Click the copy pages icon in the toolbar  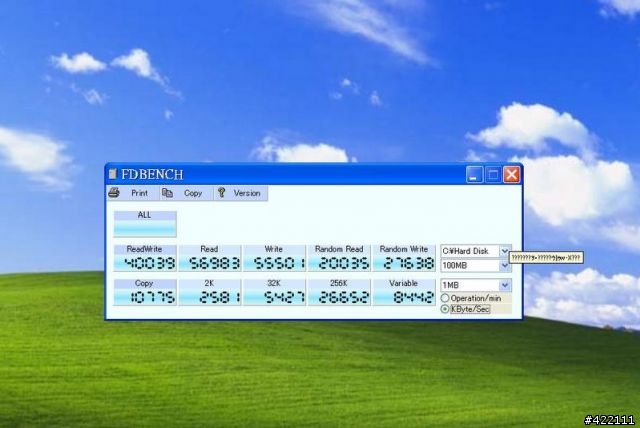coord(167,193)
